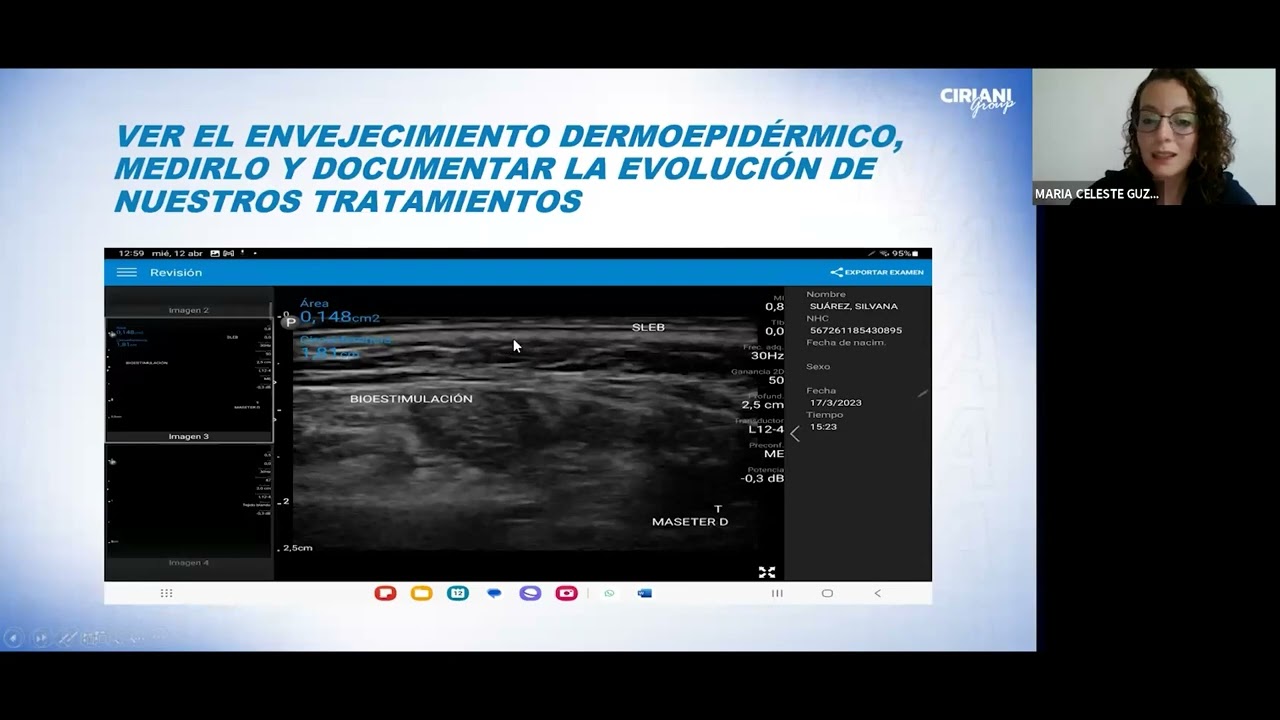Tap the Android recent apps button
Image resolution: width=1280 pixels, height=720 pixels.
point(777,593)
